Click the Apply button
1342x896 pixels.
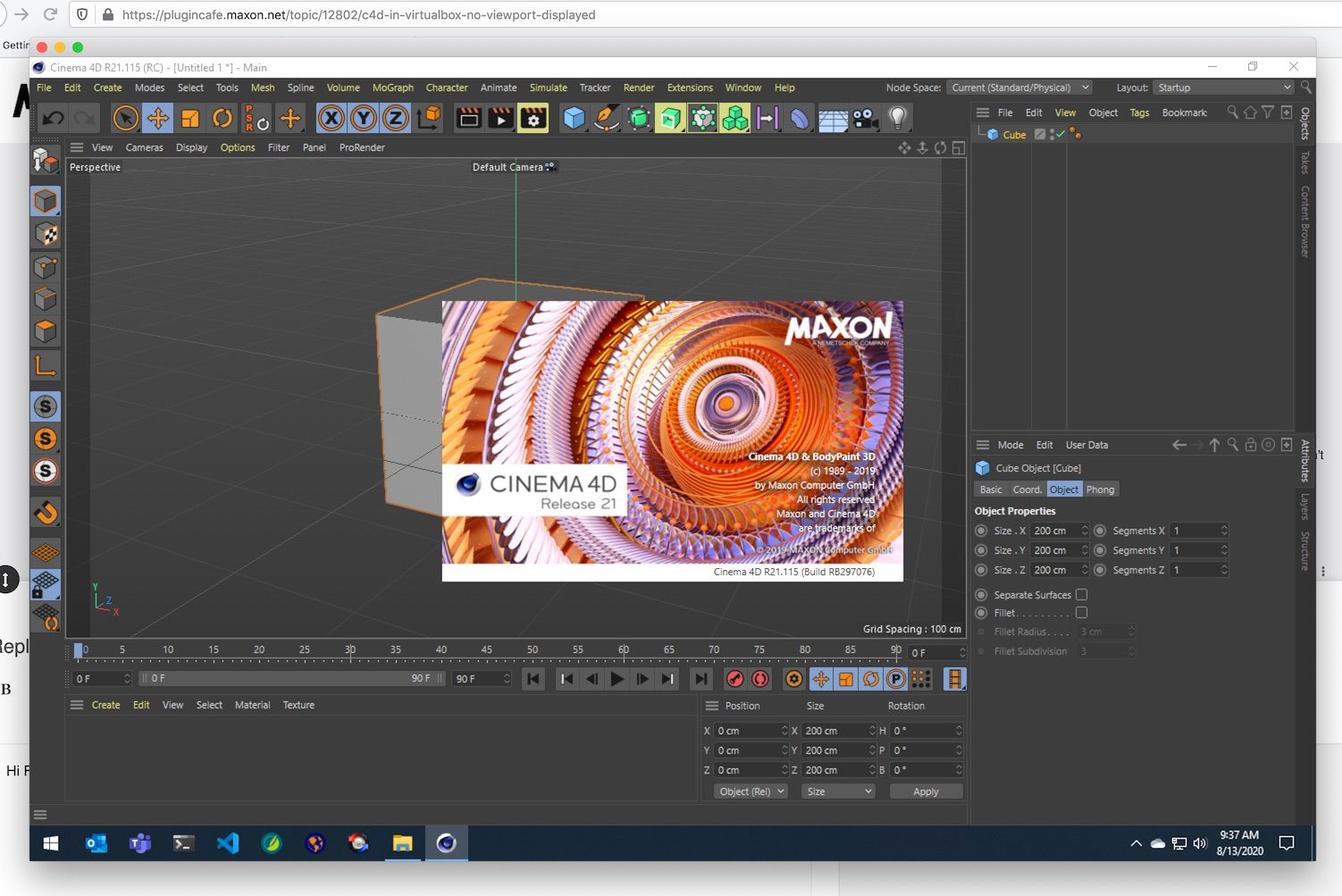[x=927, y=791]
